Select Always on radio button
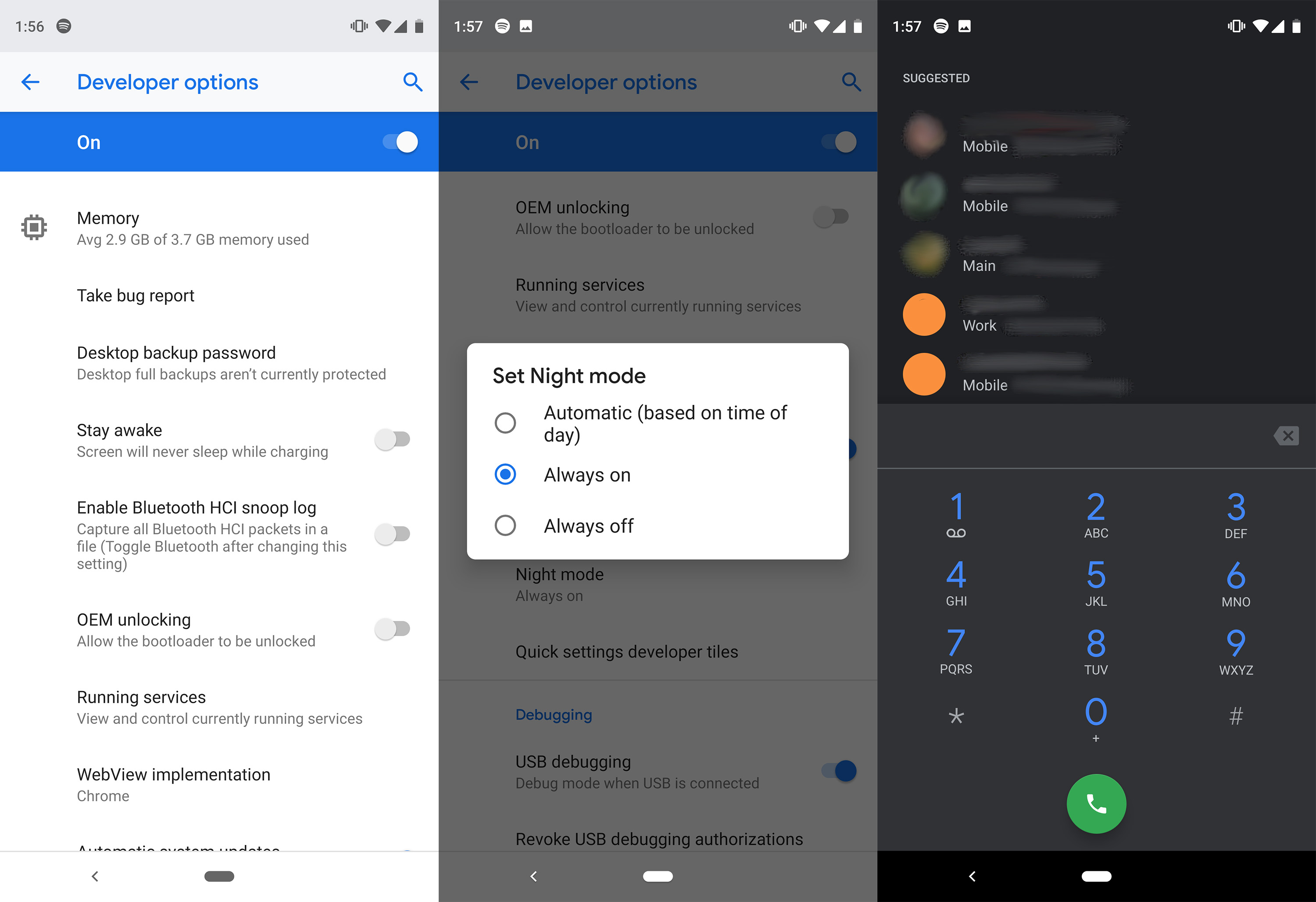The width and height of the screenshot is (1316, 902). point(506,474)
